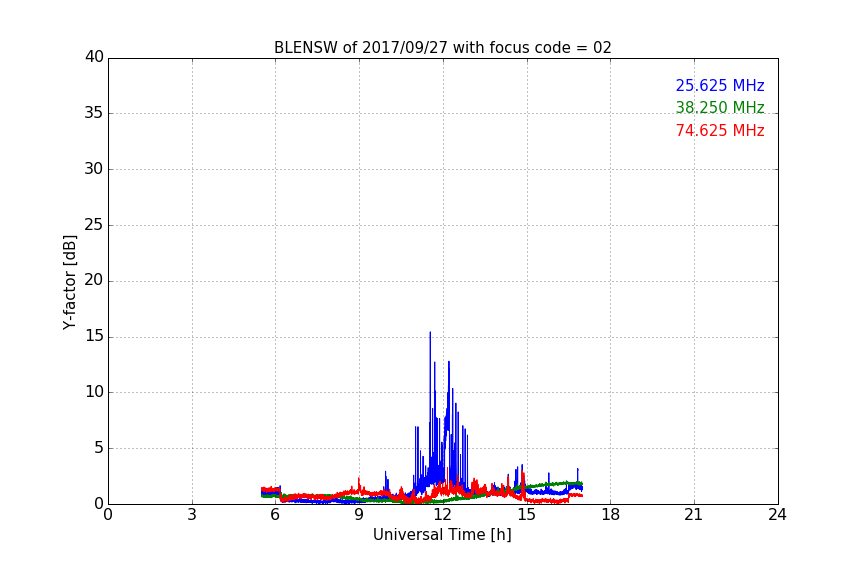Click the 'Universal Time [h]' axis label
The height and width of the screenshot is (576, 864).
pyautogui.click(x=442, y=535)
